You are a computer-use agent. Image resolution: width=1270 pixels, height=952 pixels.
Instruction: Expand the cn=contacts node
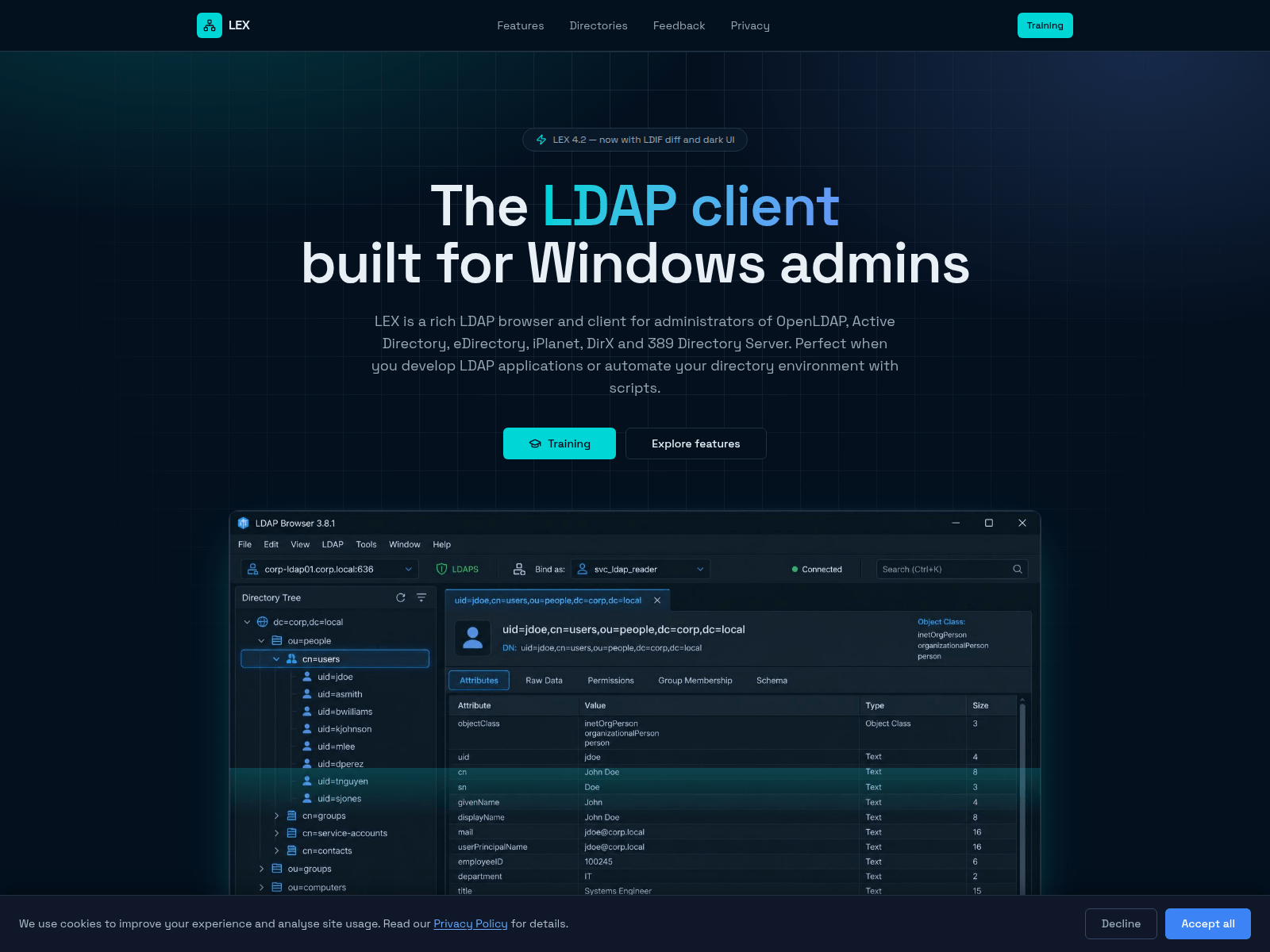click(x=276, y=850)
